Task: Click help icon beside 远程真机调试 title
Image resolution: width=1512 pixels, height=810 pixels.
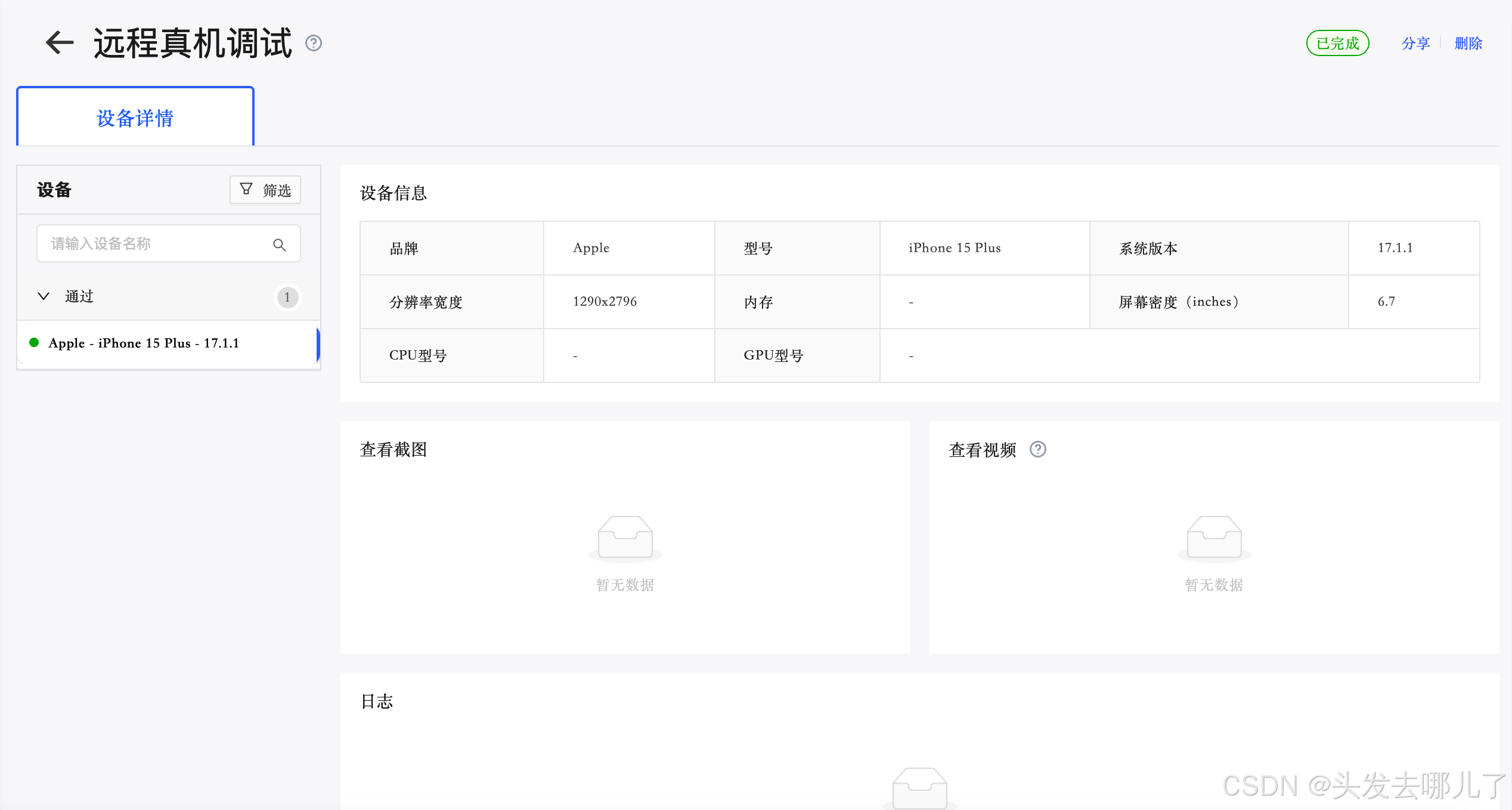Action: pos(314,43)
